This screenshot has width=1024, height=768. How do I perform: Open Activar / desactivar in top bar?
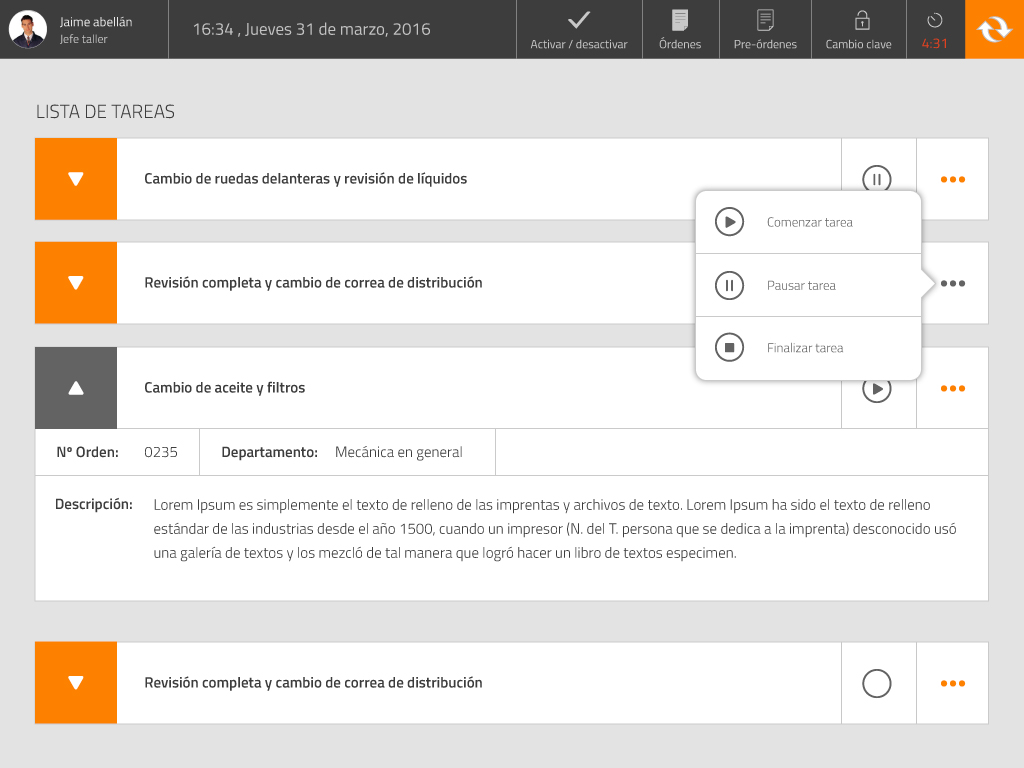pos(579,29)
